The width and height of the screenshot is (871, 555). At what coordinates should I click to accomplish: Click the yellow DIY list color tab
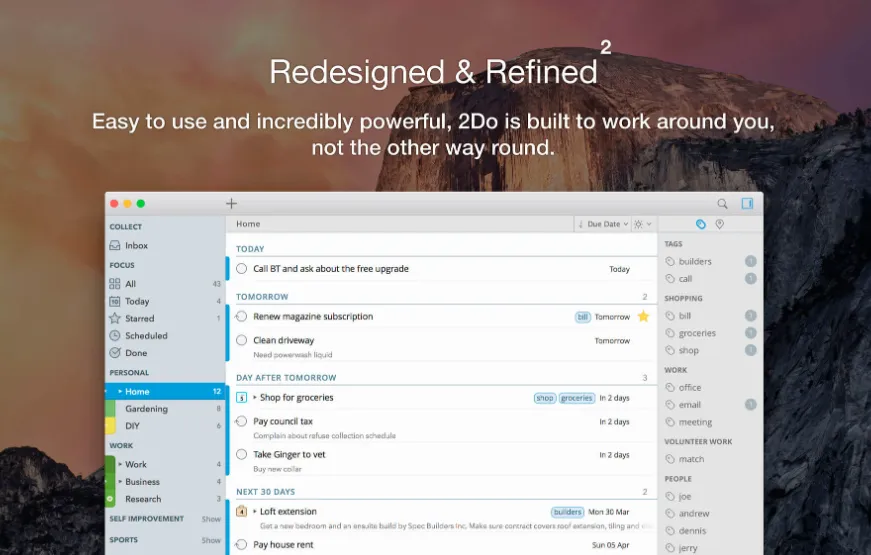coord(110,426)
